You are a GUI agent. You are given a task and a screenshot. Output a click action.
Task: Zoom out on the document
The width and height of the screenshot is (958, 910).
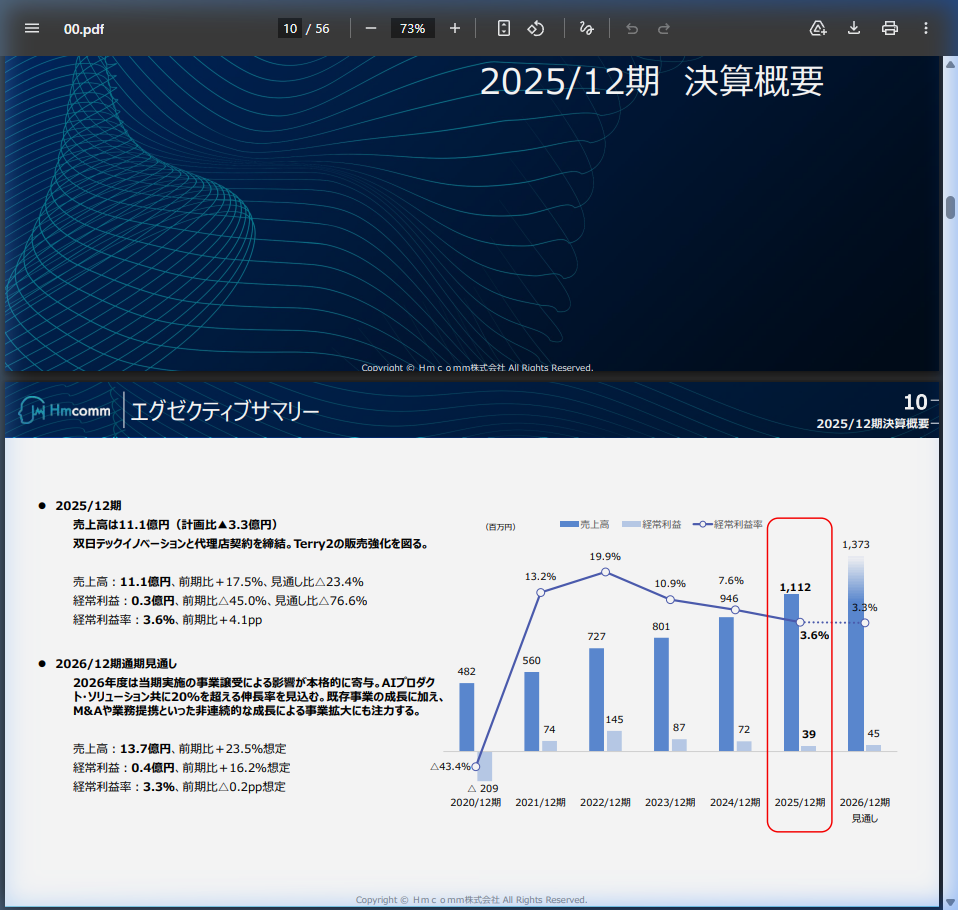tap(370, 28)
